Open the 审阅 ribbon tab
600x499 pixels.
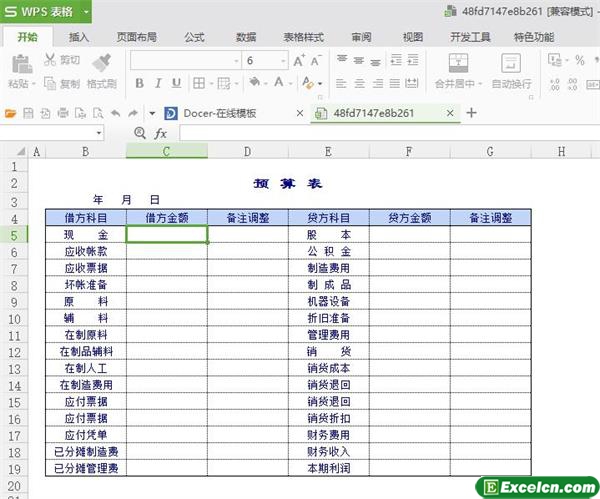point(361,37)
